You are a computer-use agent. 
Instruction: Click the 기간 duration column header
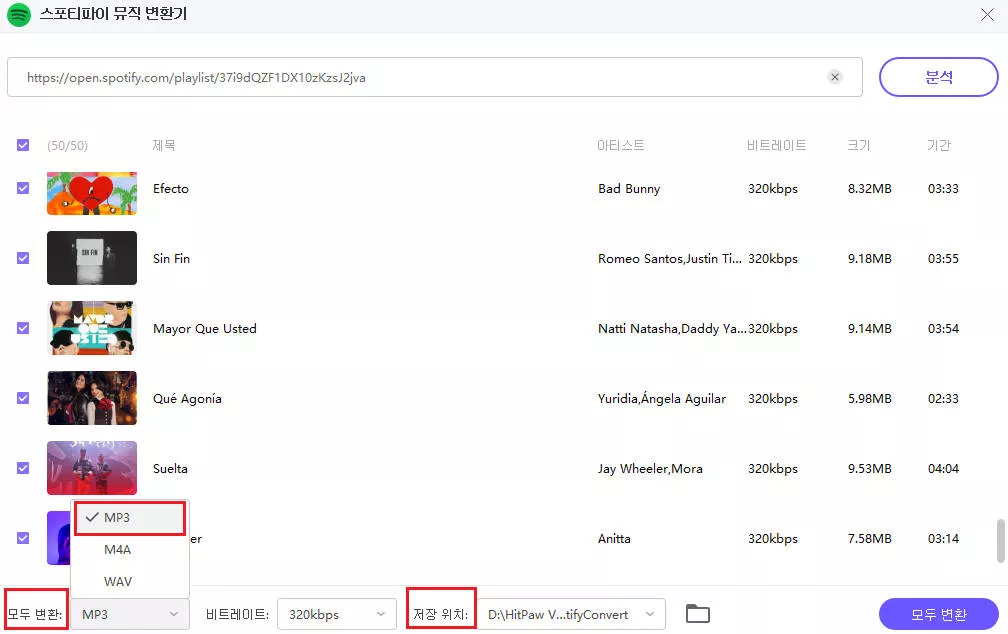pos(939,145)
